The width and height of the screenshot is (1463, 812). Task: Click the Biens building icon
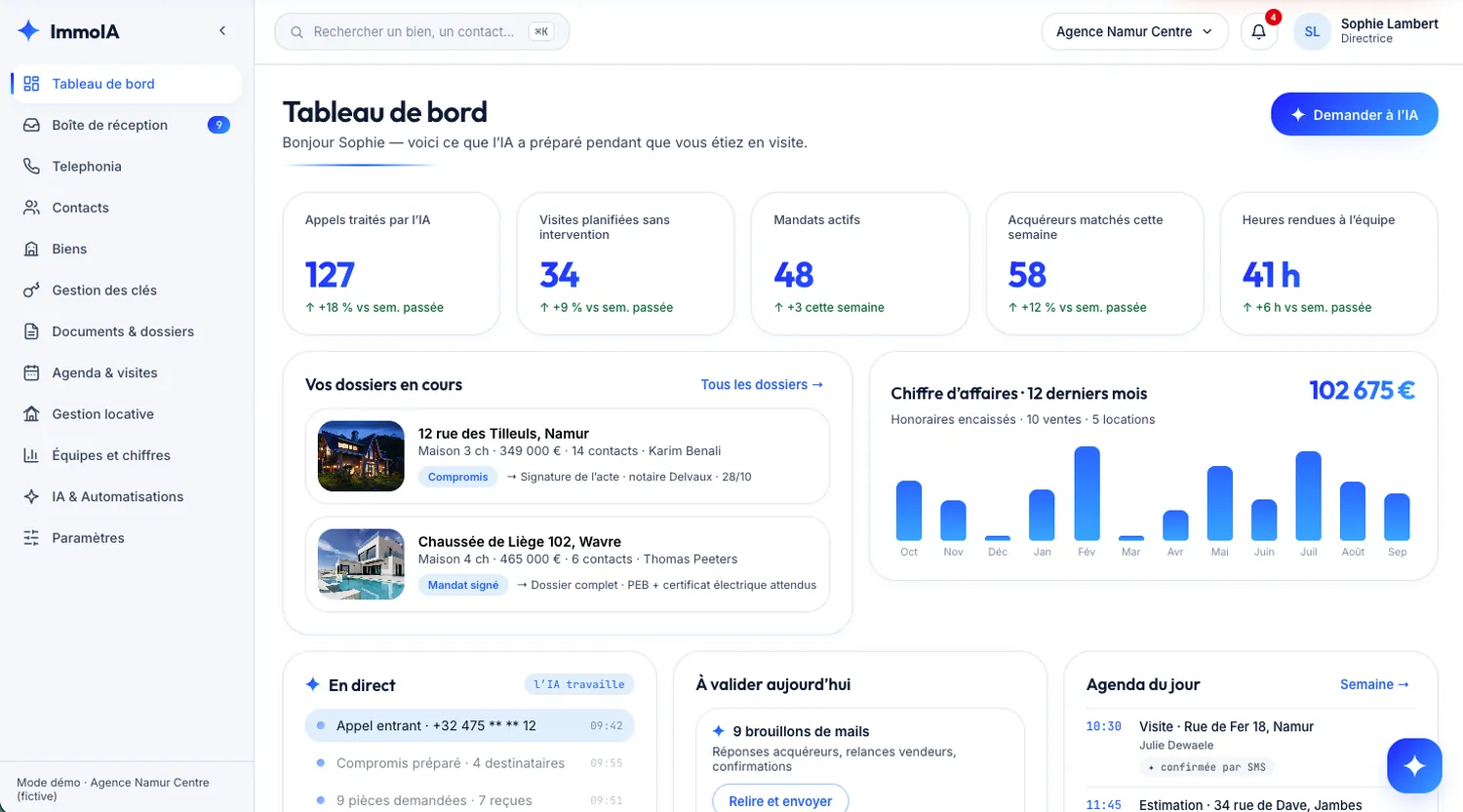(x=31, y=249)
